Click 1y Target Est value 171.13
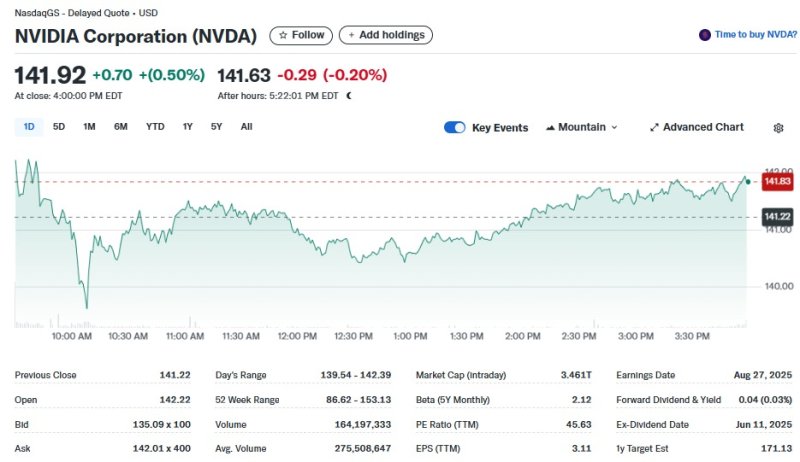Viewport: 800px width, 462px height. [x=777, y=449]
